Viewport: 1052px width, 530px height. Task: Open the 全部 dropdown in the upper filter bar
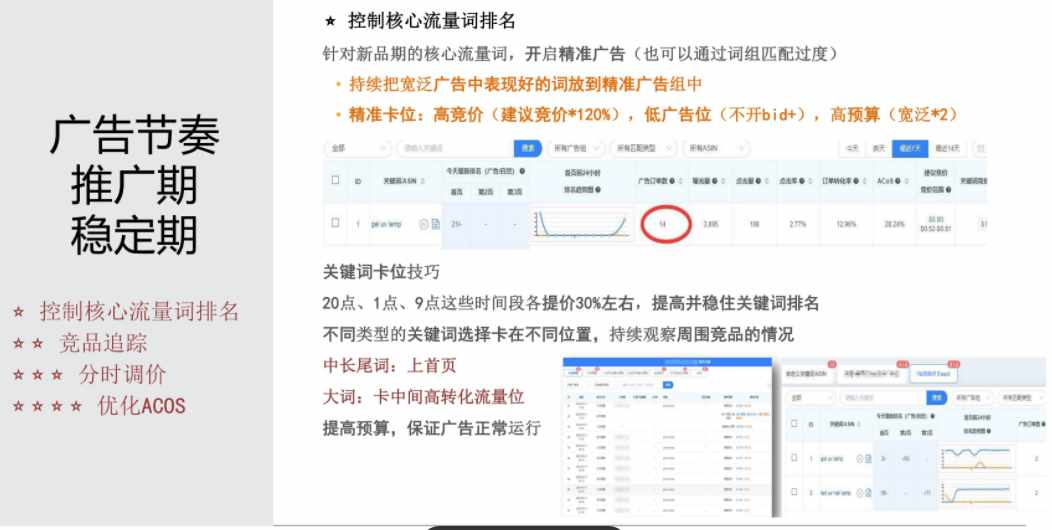pyautogui.click(x=358, y=148)
